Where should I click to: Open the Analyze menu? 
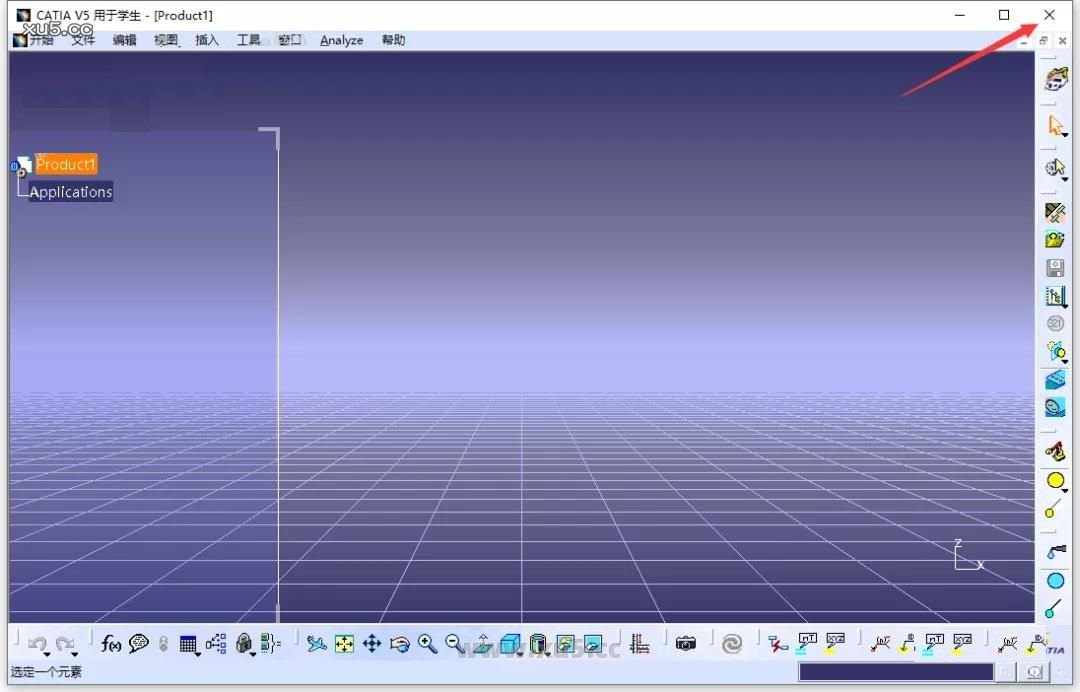[x=341, y=40]
